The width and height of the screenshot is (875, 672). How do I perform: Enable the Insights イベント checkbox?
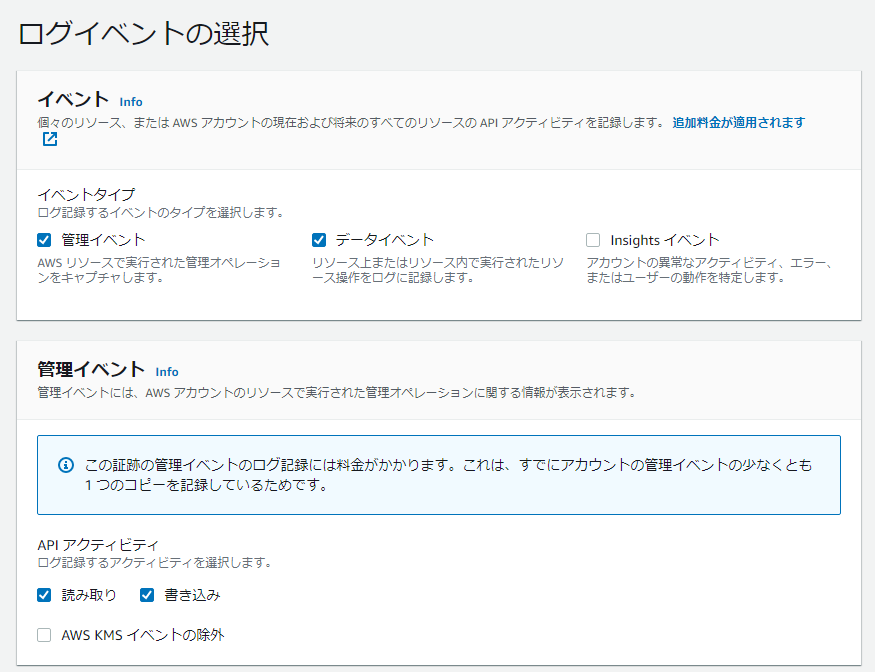tap(593, 240)
